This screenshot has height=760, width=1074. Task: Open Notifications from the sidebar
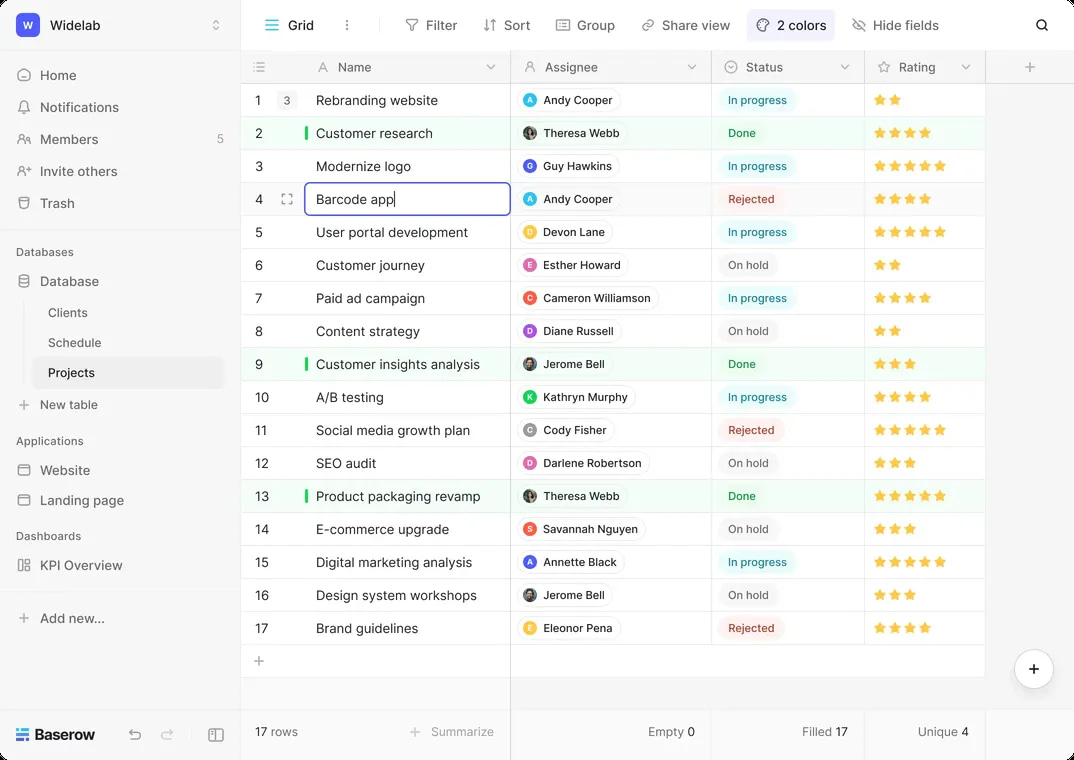tap(77, 107)
